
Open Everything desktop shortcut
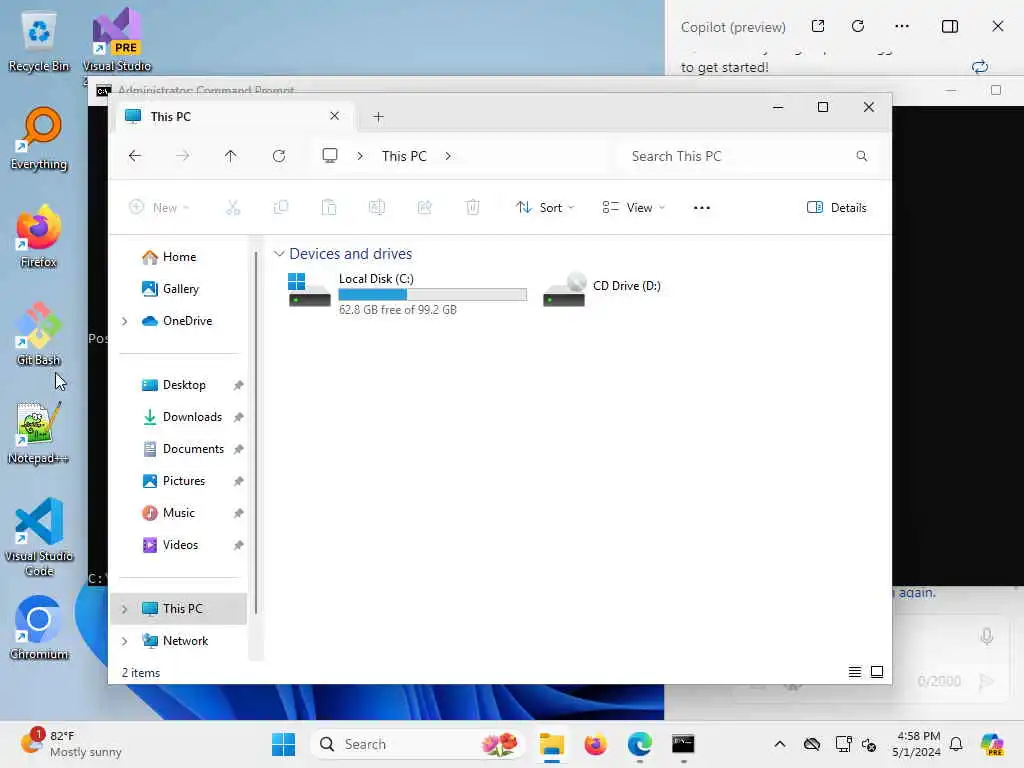coord(39,138)
